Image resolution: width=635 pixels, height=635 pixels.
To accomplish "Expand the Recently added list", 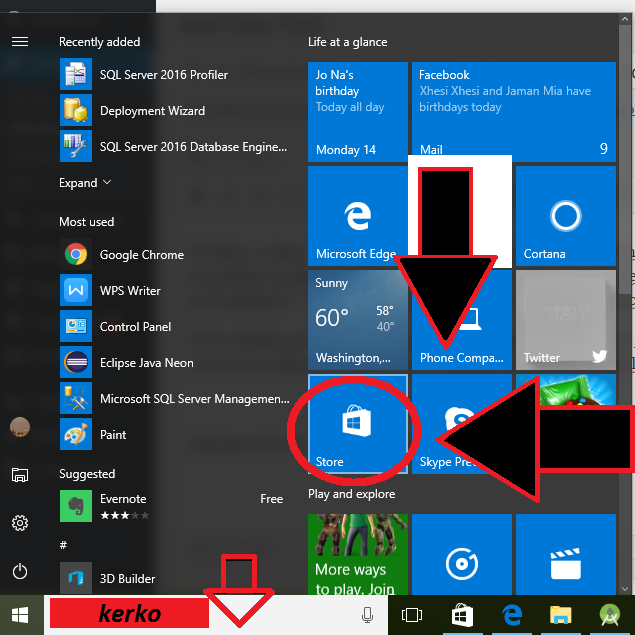I will click(85, 183).
